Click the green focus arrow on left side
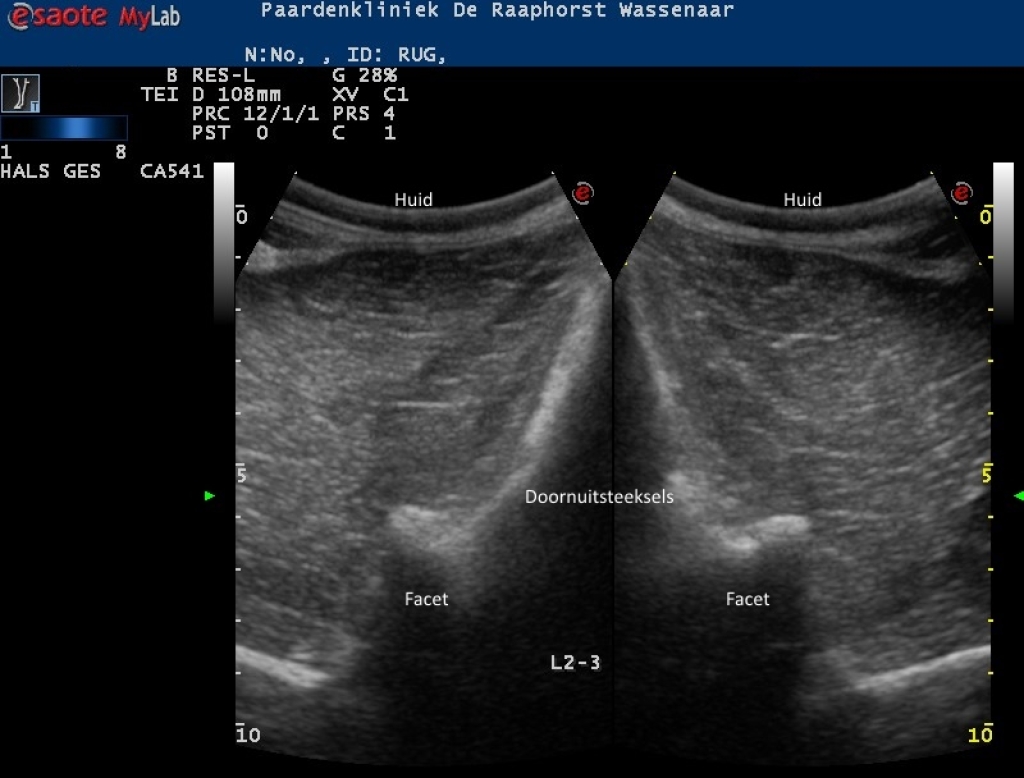This screenshot has height=778, width=1024. 210,495
